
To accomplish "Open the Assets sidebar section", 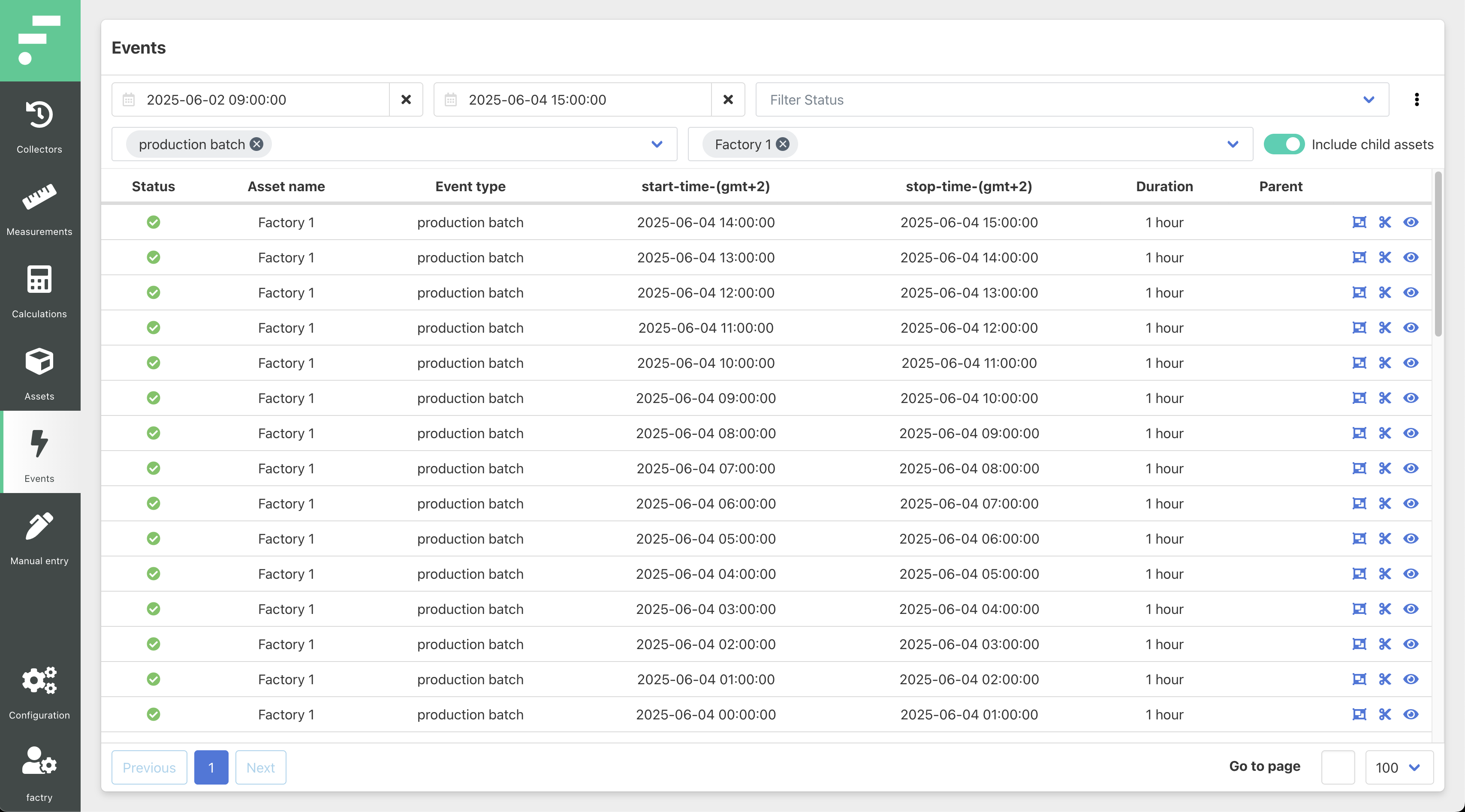I will coord(39,373).
